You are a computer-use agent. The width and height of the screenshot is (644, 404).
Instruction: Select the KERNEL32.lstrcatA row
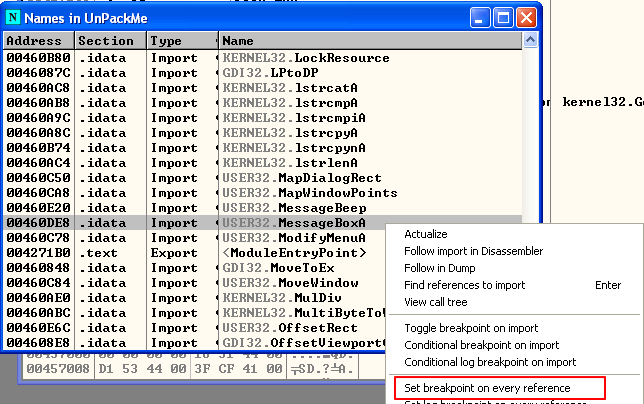coord(262,87)
